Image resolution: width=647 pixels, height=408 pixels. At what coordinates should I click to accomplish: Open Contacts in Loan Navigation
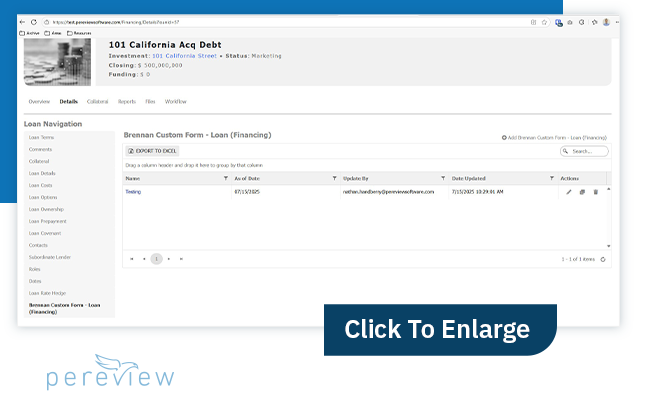coord(38,245)
